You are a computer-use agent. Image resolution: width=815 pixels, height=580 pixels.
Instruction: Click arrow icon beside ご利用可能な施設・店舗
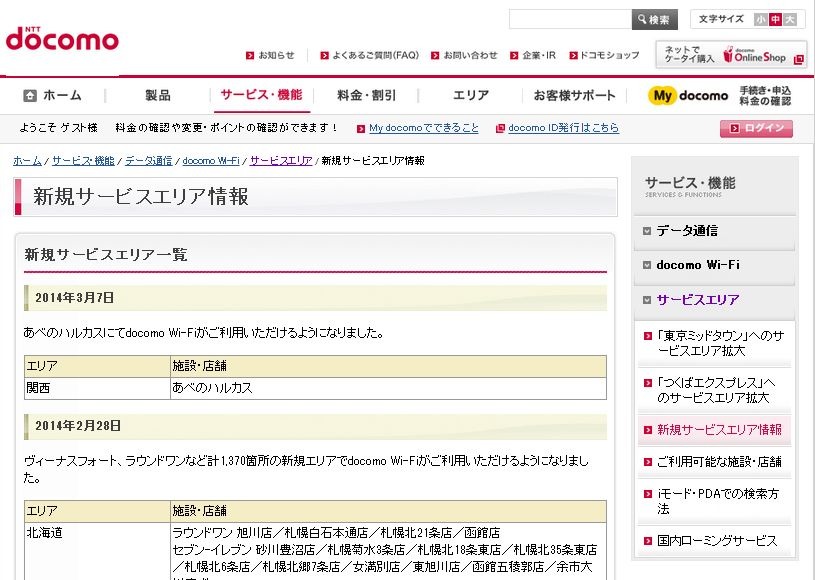click(648, 462)
